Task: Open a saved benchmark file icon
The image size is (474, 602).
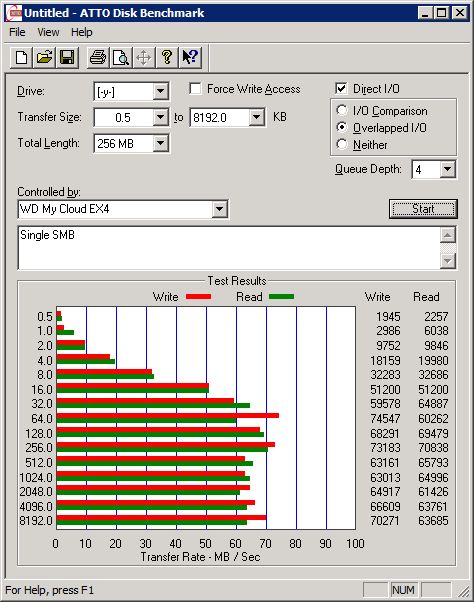Action: [44, 58]
